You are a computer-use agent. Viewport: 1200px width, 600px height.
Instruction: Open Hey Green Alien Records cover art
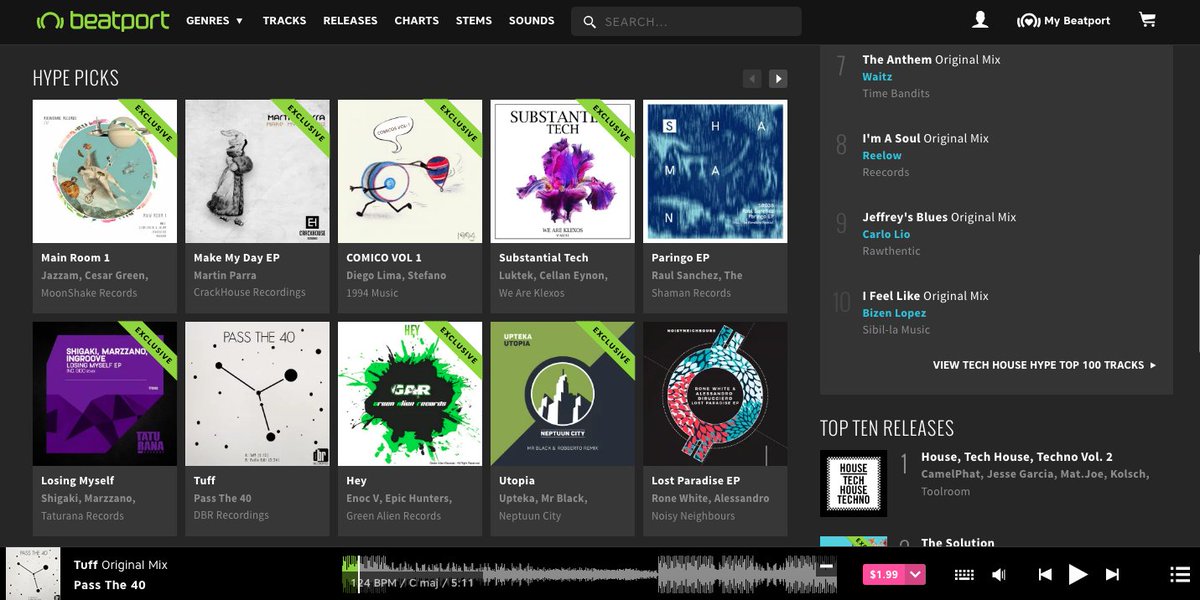pos(410,394)
